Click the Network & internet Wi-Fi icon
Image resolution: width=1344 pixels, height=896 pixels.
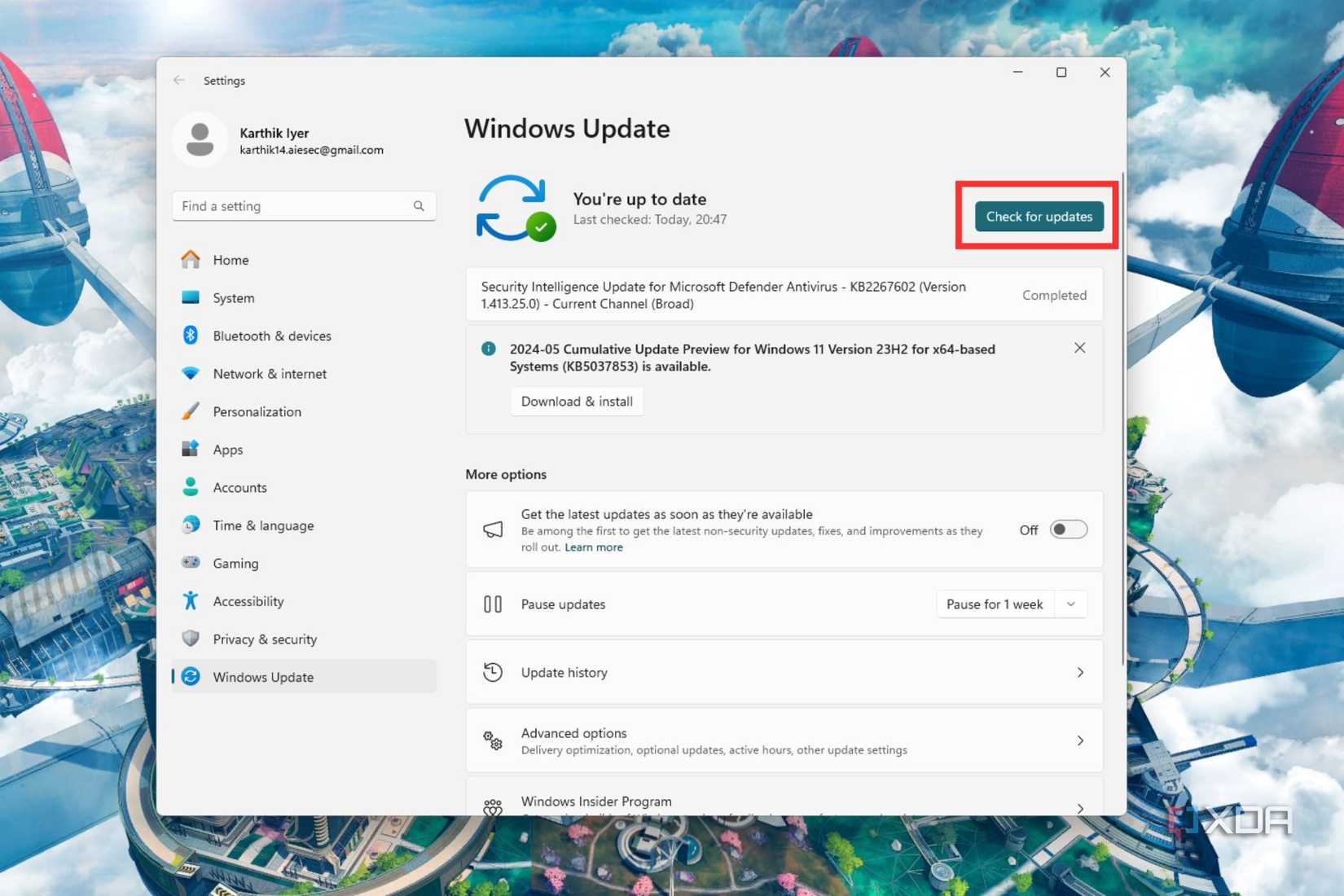pos(191,373)
